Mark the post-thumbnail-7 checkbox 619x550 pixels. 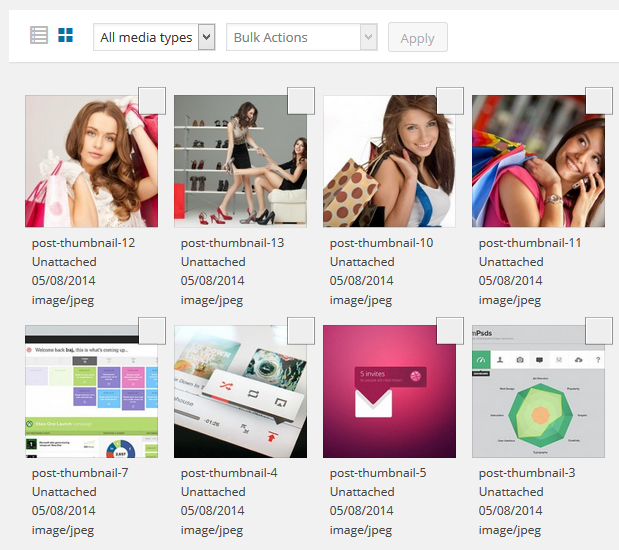[x=152, y=331]
